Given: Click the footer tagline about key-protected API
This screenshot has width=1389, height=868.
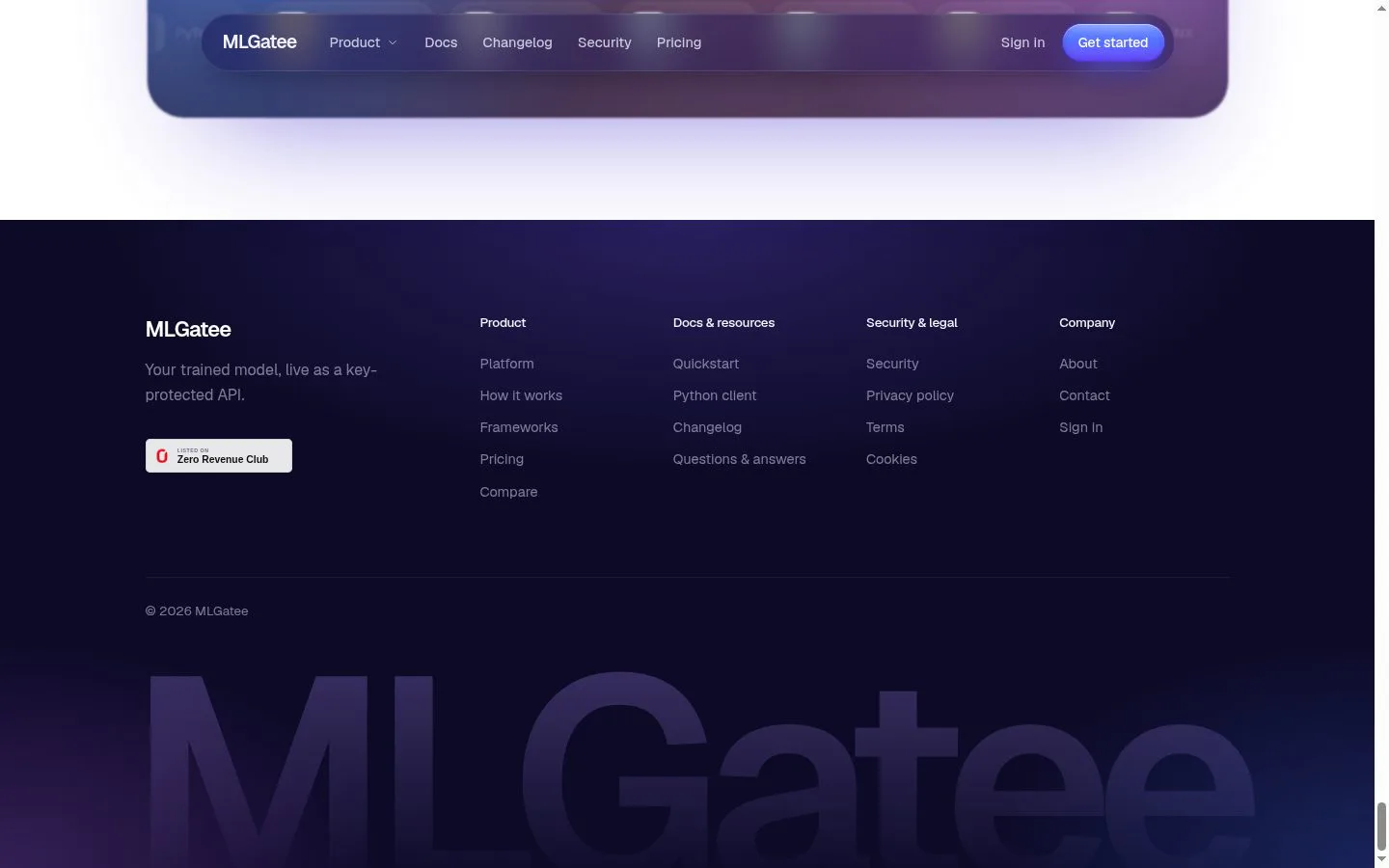Looking at the screenshot, I should tap(261, 382).
